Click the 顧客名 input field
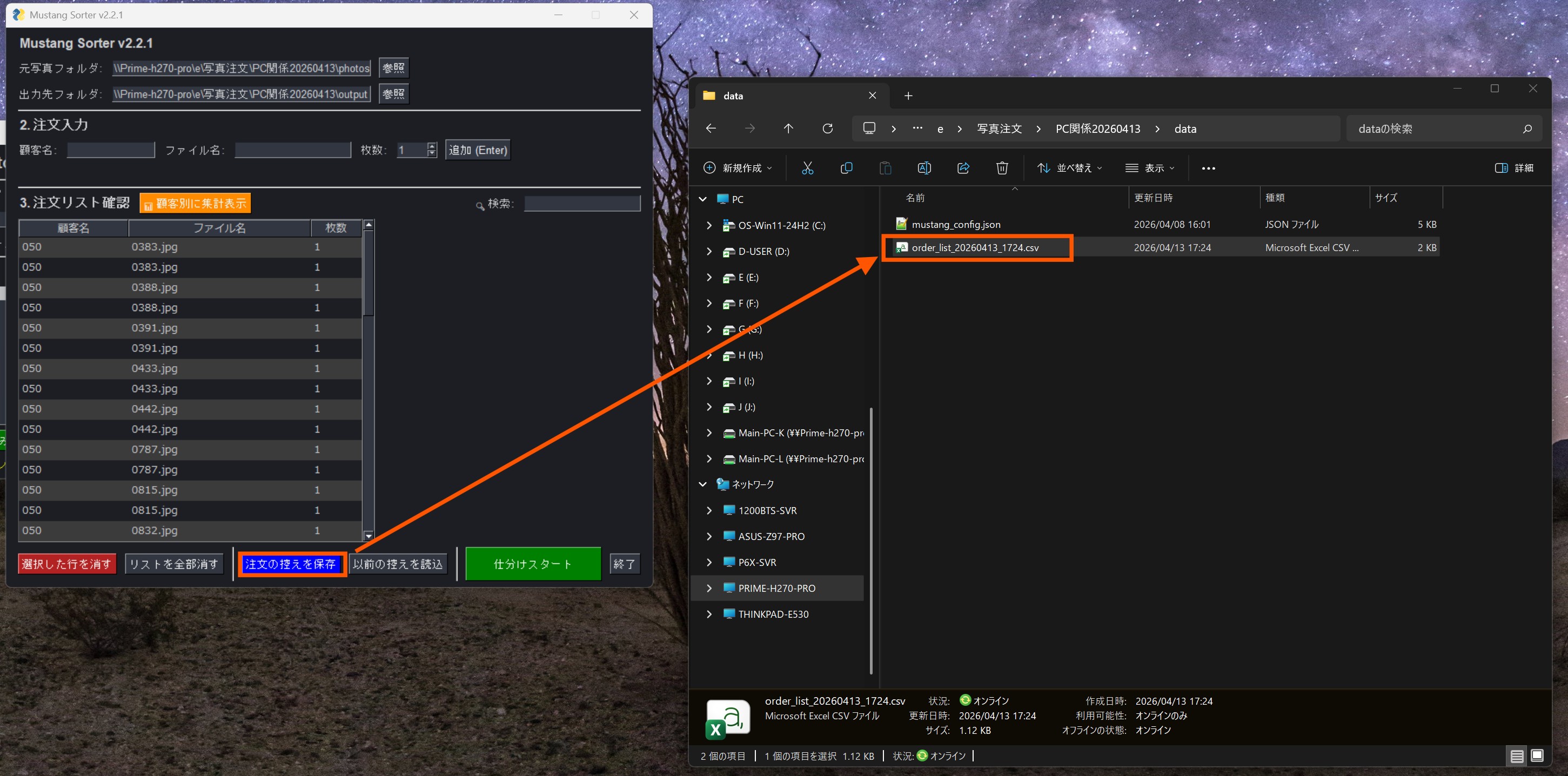1568x776 pixels. [111, 150]
